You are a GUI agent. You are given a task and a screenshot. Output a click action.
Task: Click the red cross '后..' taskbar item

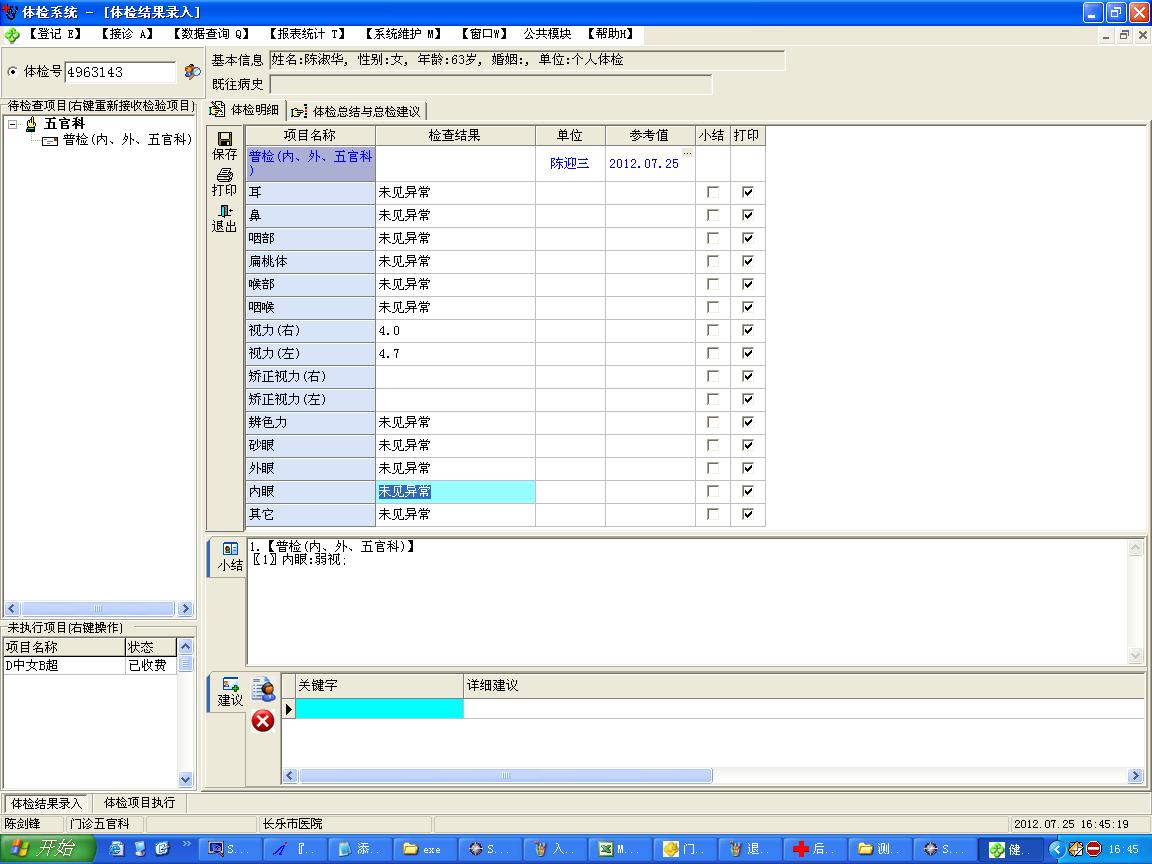point(814,849)
